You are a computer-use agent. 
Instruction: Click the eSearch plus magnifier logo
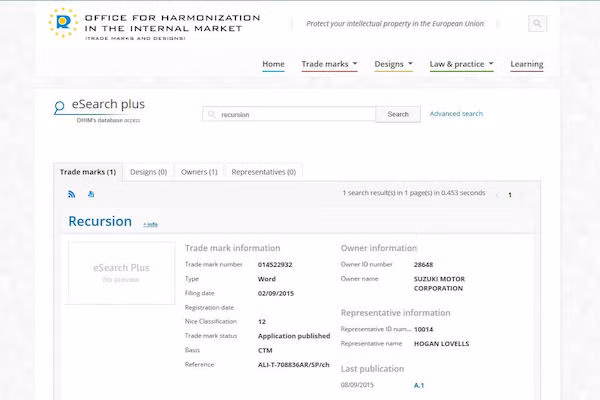click(60, 107)
